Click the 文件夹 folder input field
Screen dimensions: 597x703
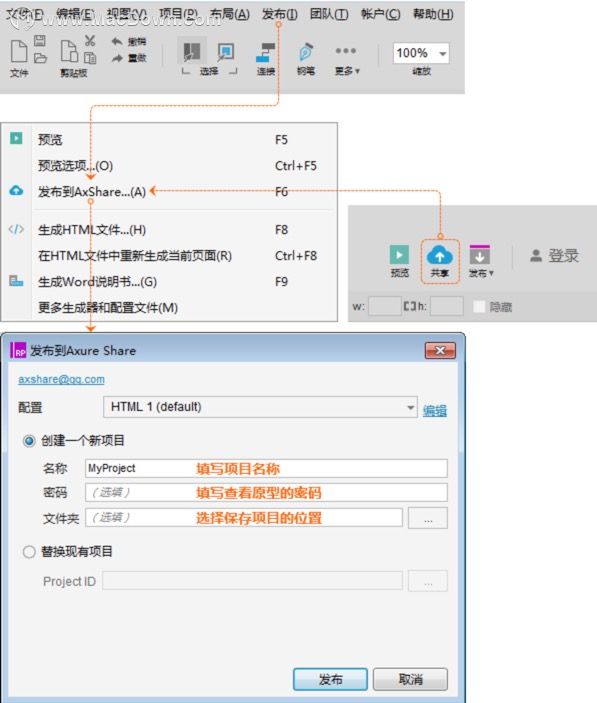tap(244, 518)
